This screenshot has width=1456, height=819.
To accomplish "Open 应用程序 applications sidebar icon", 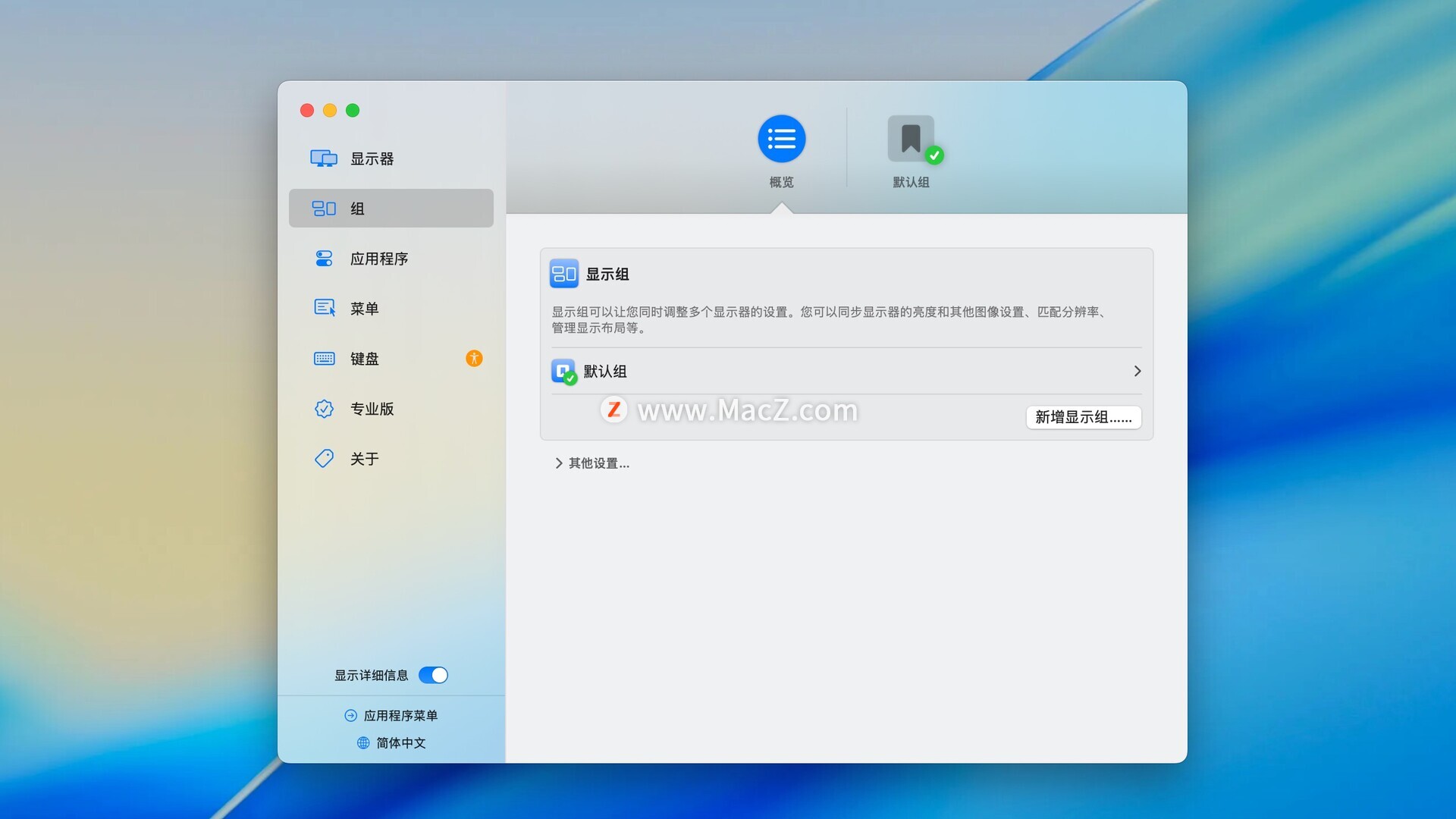I will 324,259.
